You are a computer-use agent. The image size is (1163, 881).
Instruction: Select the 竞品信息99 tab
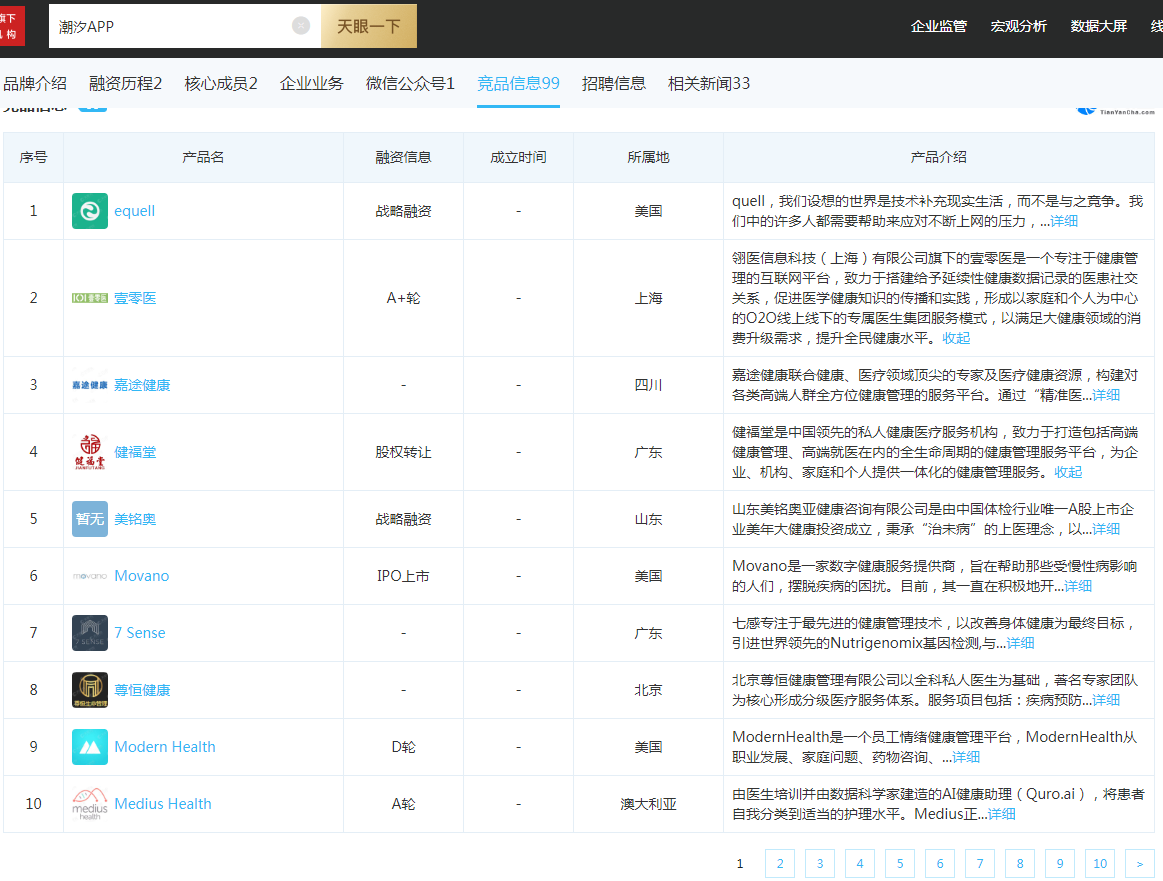pyautogui.click(x=518, y=83)
